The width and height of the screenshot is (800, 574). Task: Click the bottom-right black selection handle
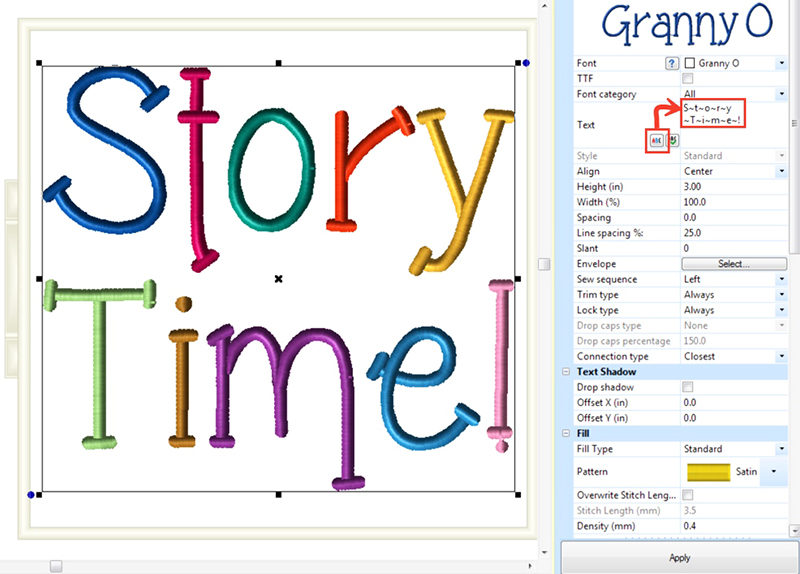click(x=516, y=495)
